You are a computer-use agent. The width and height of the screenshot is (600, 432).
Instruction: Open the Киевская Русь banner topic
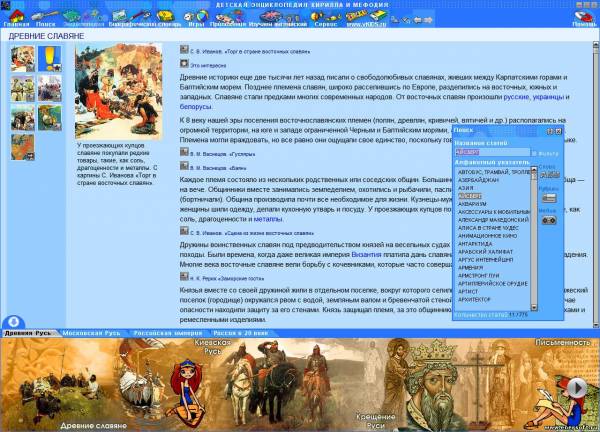213,347
